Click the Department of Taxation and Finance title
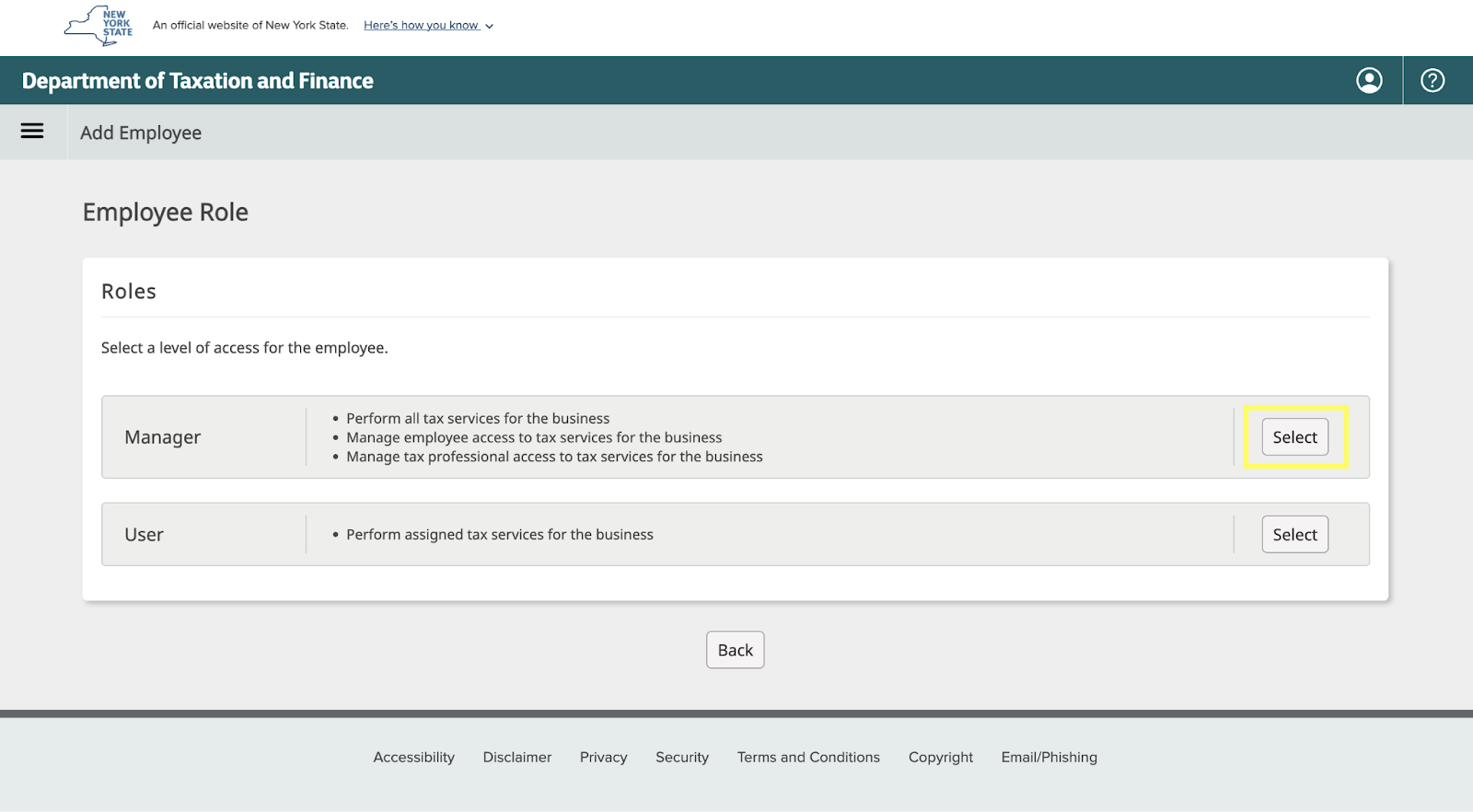Viewport: 1473px width, 812px height. 198,81
